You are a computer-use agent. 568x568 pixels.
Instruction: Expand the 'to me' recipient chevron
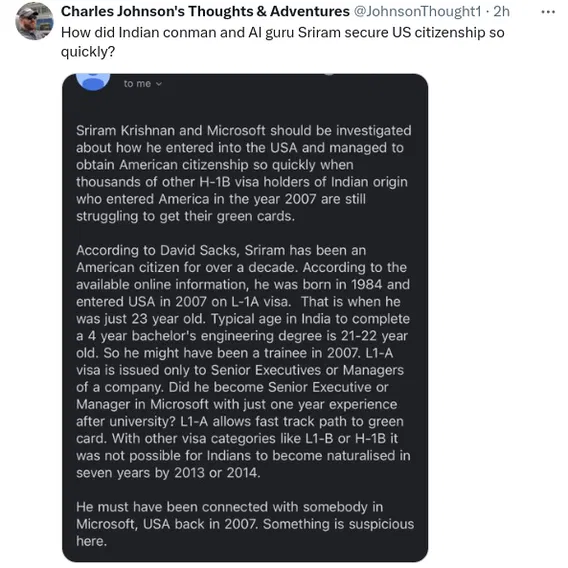click(159, 84)
